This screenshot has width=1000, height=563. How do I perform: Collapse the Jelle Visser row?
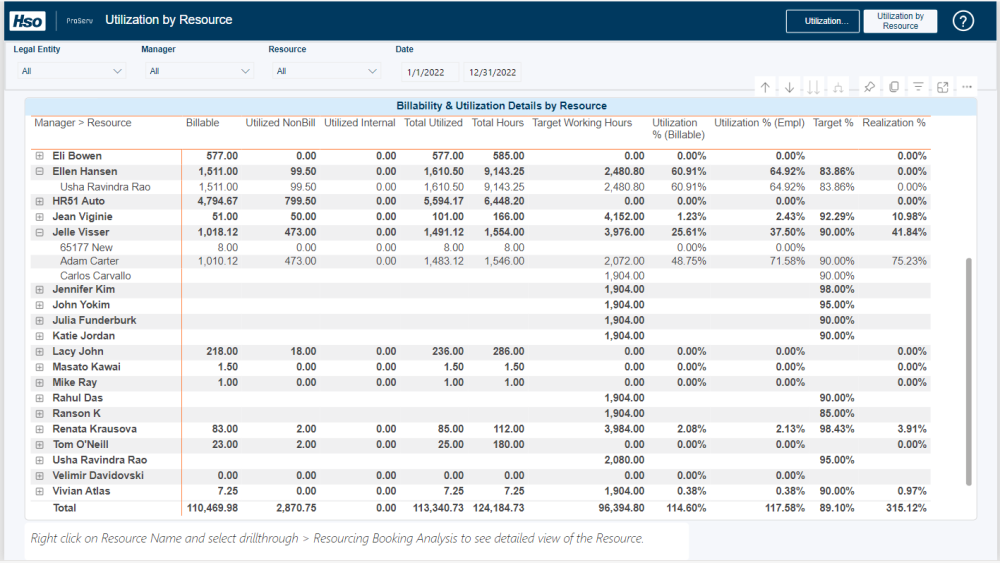tap(40, 232)
